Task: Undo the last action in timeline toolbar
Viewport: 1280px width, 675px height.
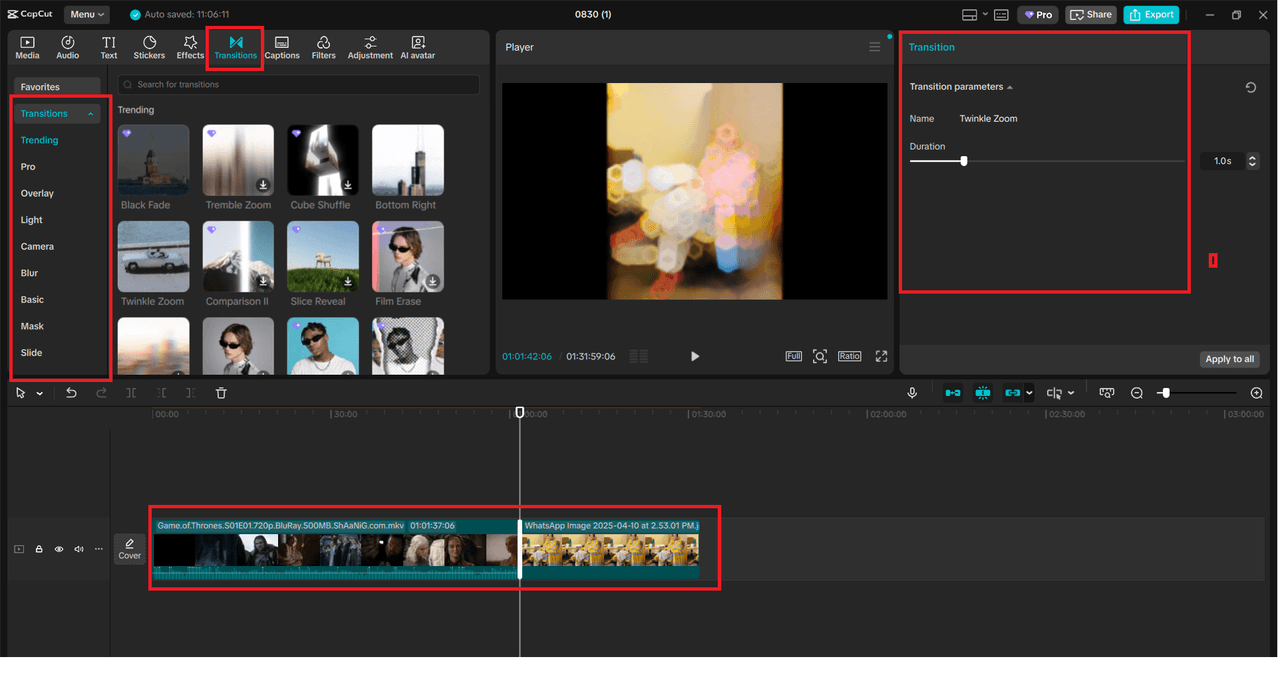Action: point(71,393)
